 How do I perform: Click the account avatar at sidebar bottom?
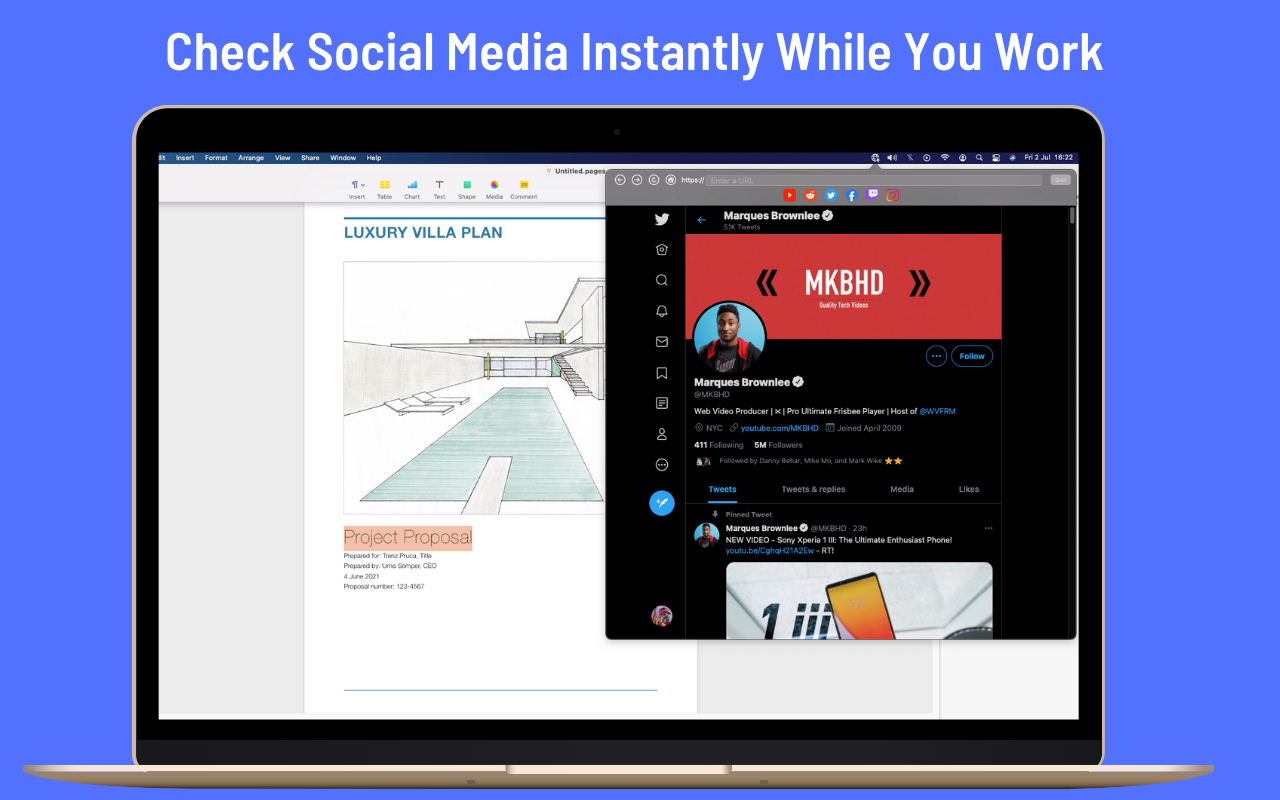pyautogui.click(x=662, y=615)
